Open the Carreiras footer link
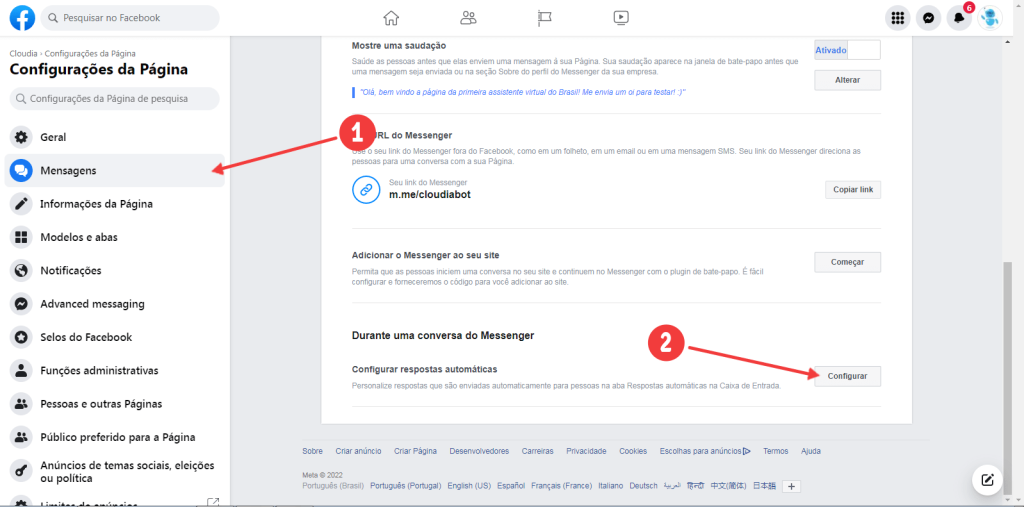 coord(537,451)
